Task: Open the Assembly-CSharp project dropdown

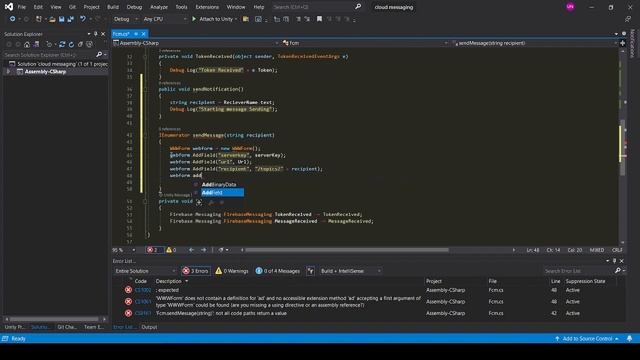Action: 196,43
